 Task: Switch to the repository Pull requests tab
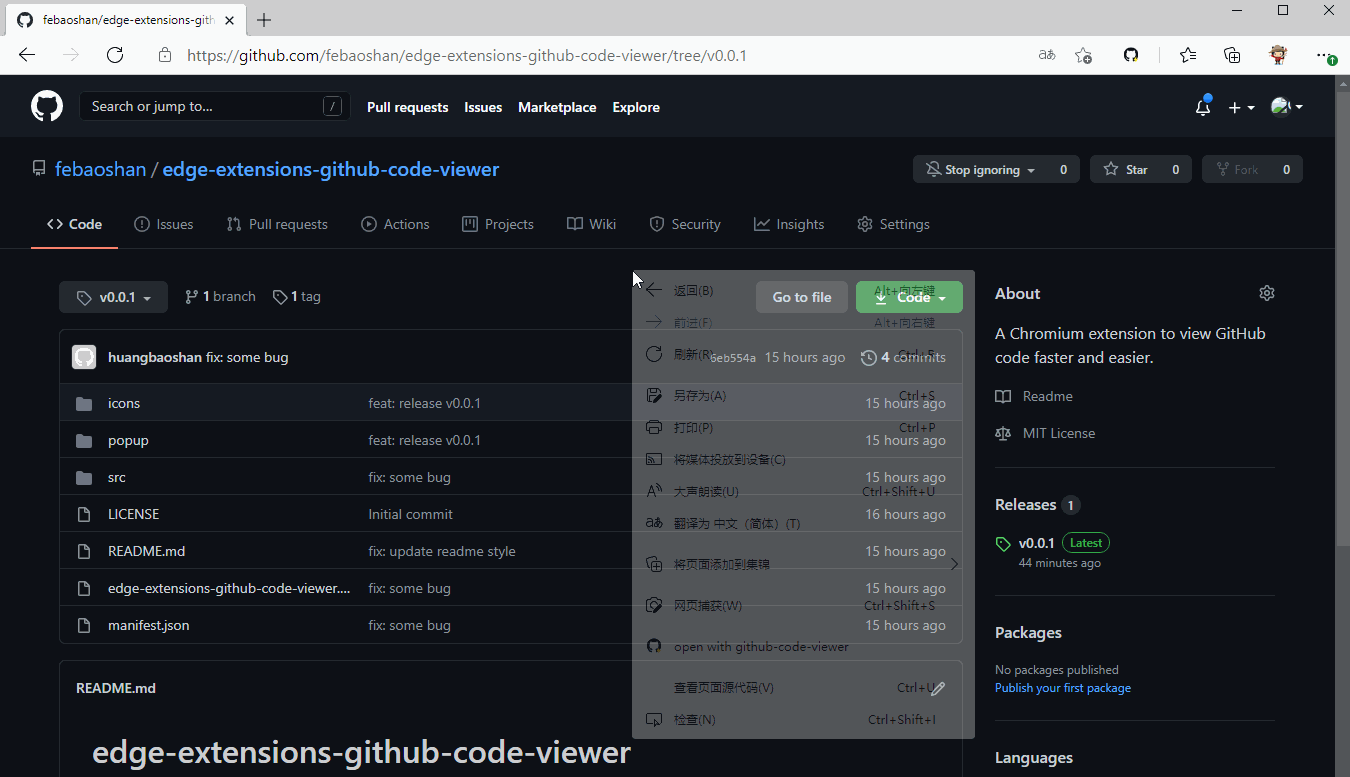tap(277, 224)
